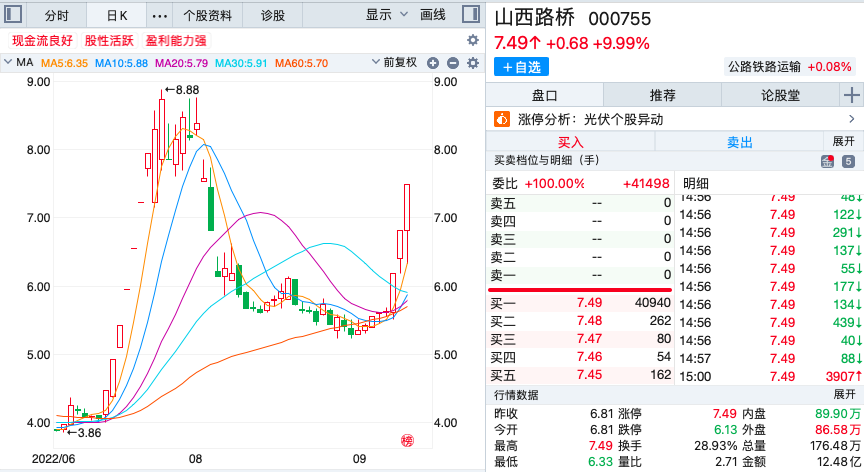Open MA indicator settings gear

tap(473, 63)
